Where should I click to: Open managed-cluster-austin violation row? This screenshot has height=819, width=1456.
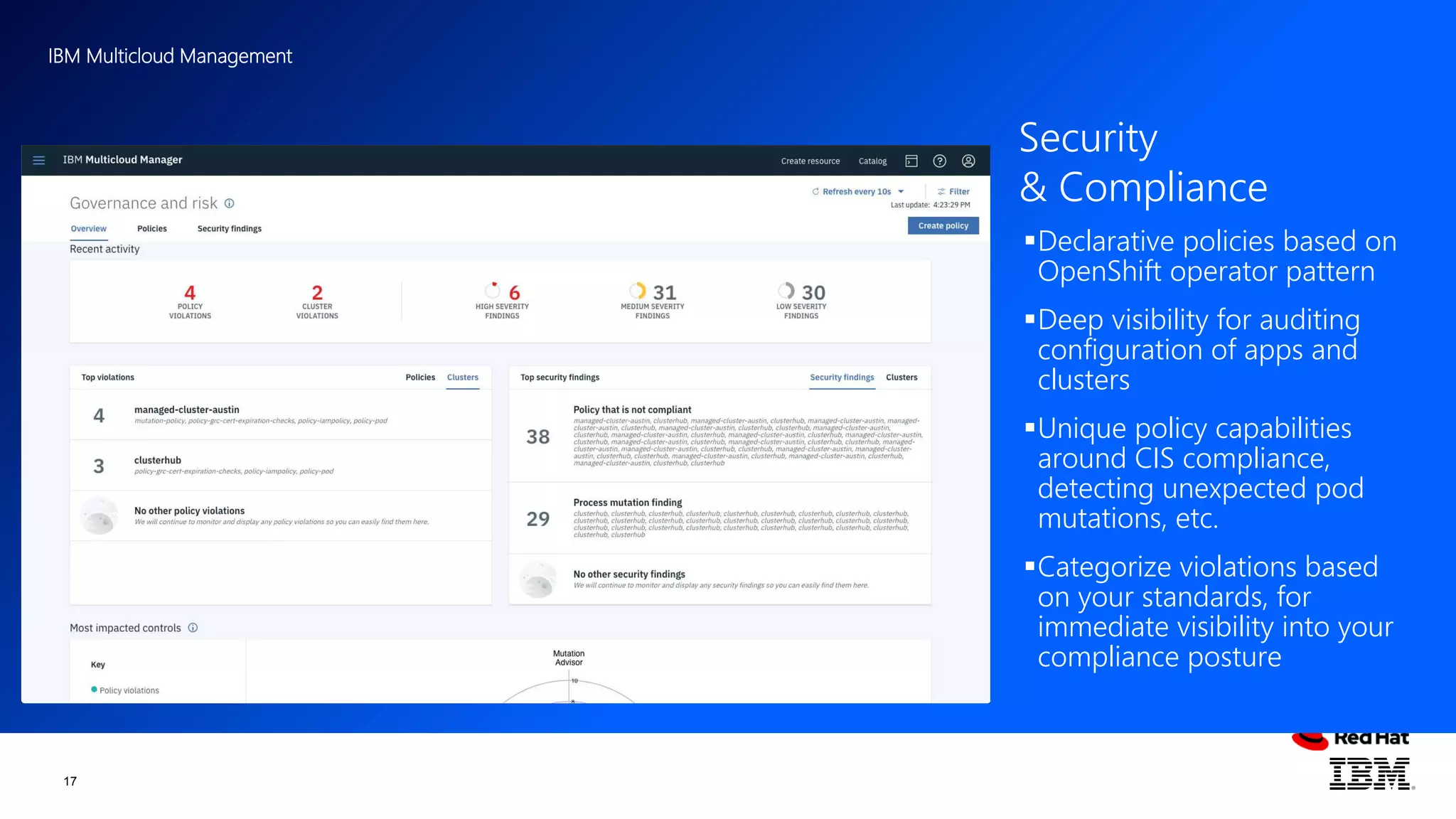pyautogui.click(x=281, y=414)
